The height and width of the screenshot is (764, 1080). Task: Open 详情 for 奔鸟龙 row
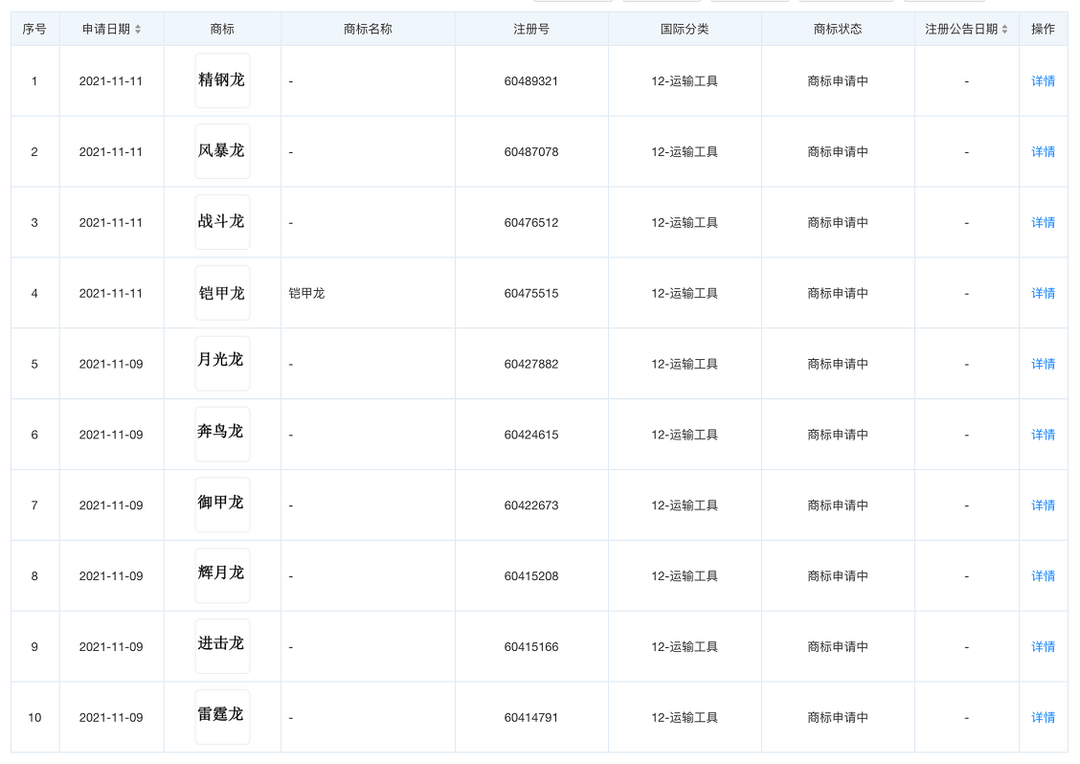coord(1043,435)
